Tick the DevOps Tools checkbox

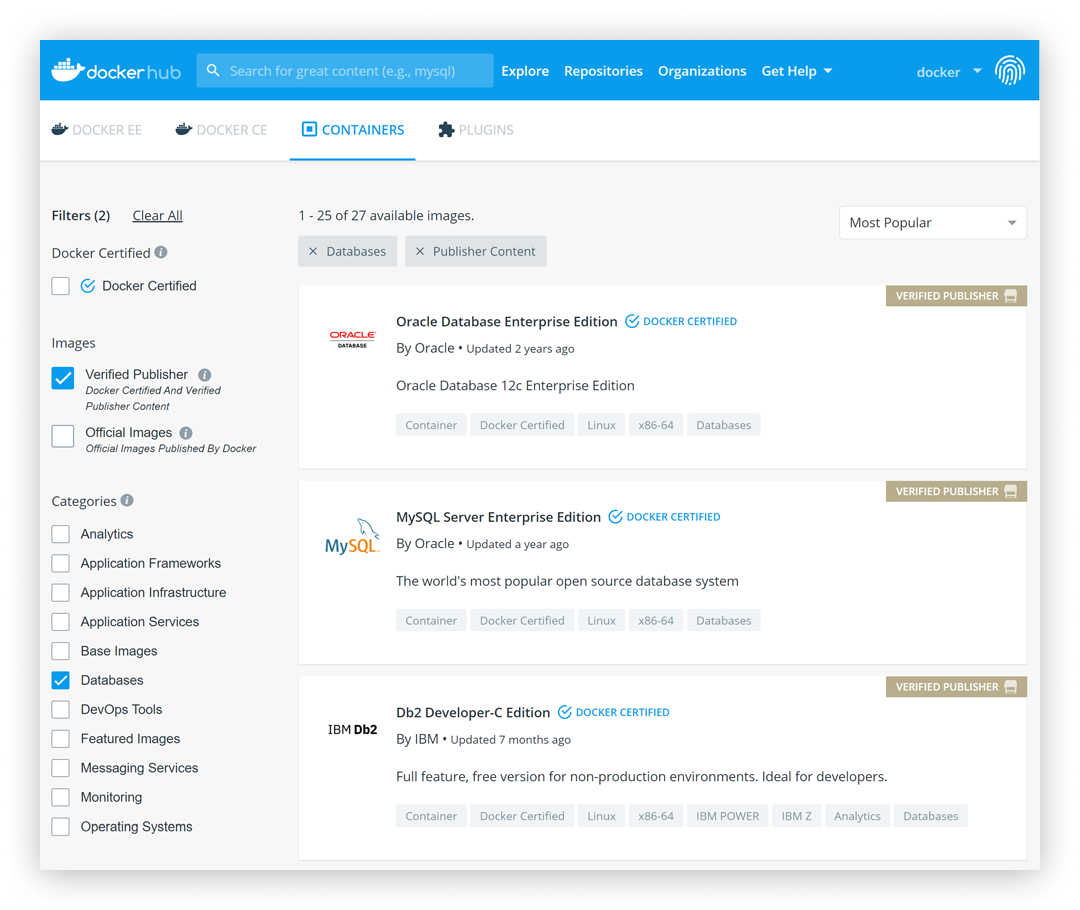click(61, 710)
